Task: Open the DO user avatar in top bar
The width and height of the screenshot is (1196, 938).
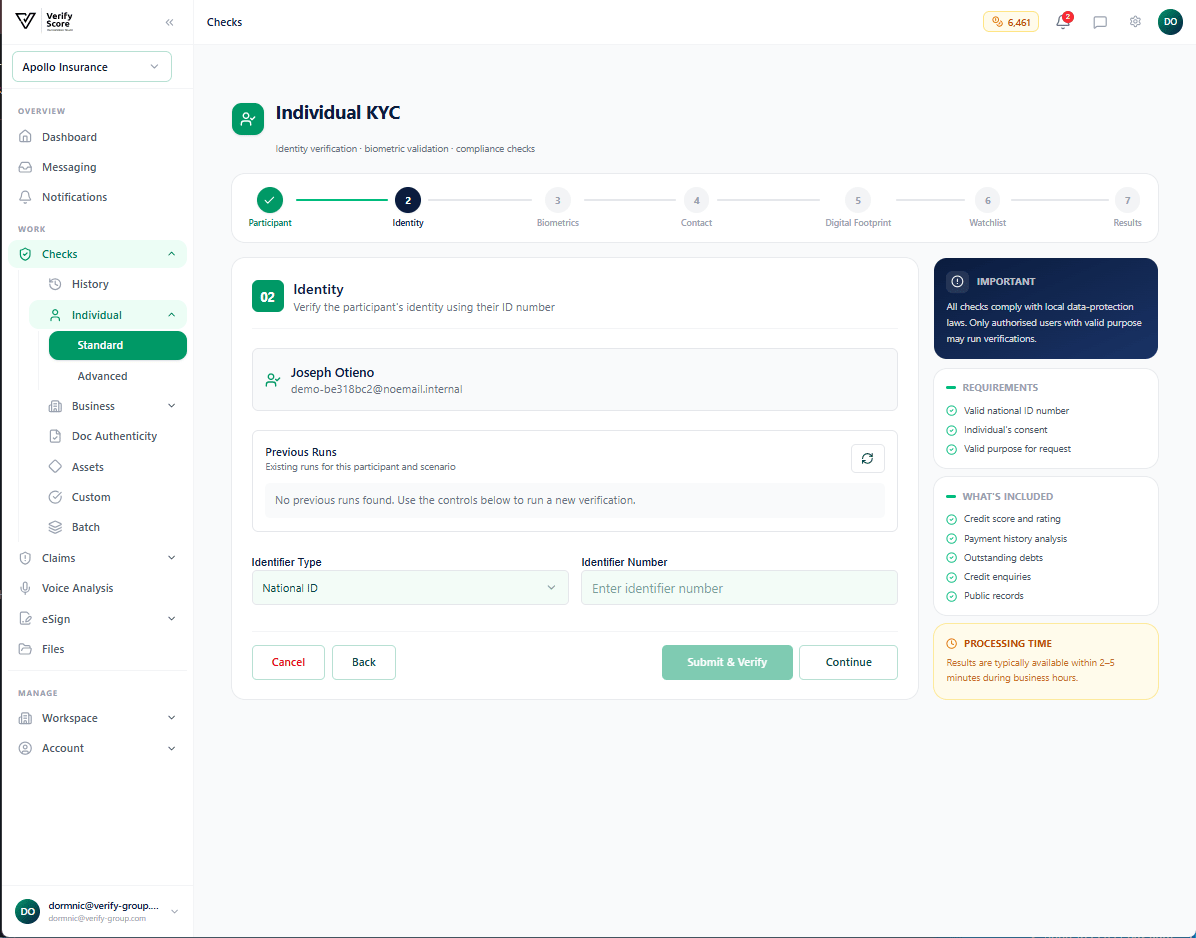Action: (x=1170, y=22)
